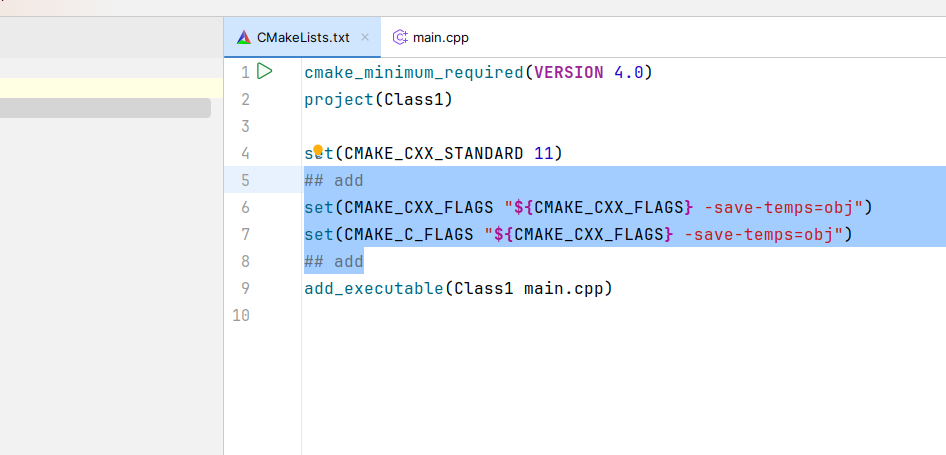Click CMAKE_CXX_STANDARD on line 4
Screen dimensions: 946x455
click(x=433, y=154)
